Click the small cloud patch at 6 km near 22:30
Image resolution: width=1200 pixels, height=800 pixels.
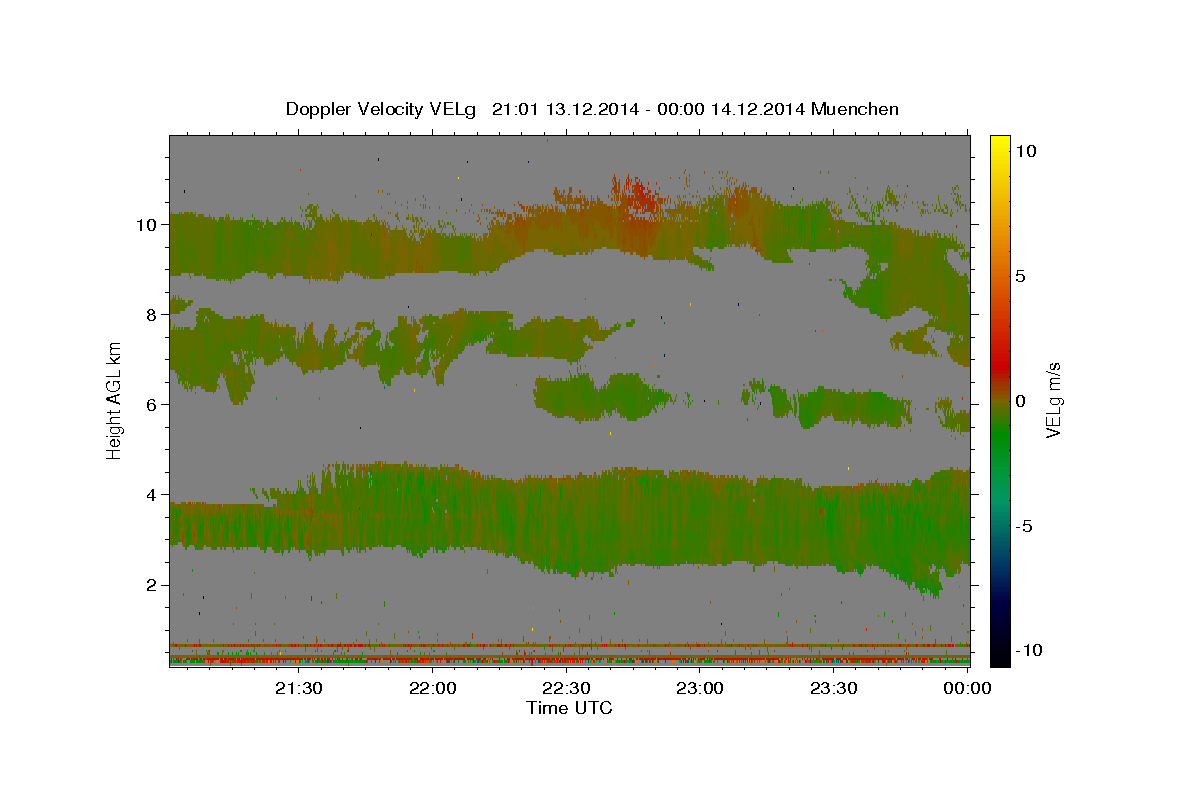coord(600,398)
